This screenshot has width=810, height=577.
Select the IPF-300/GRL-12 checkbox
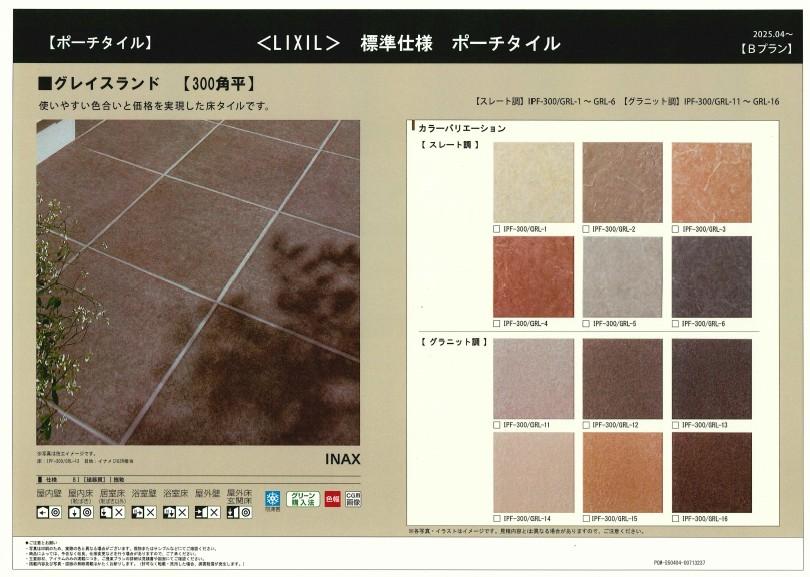(586, 425)
